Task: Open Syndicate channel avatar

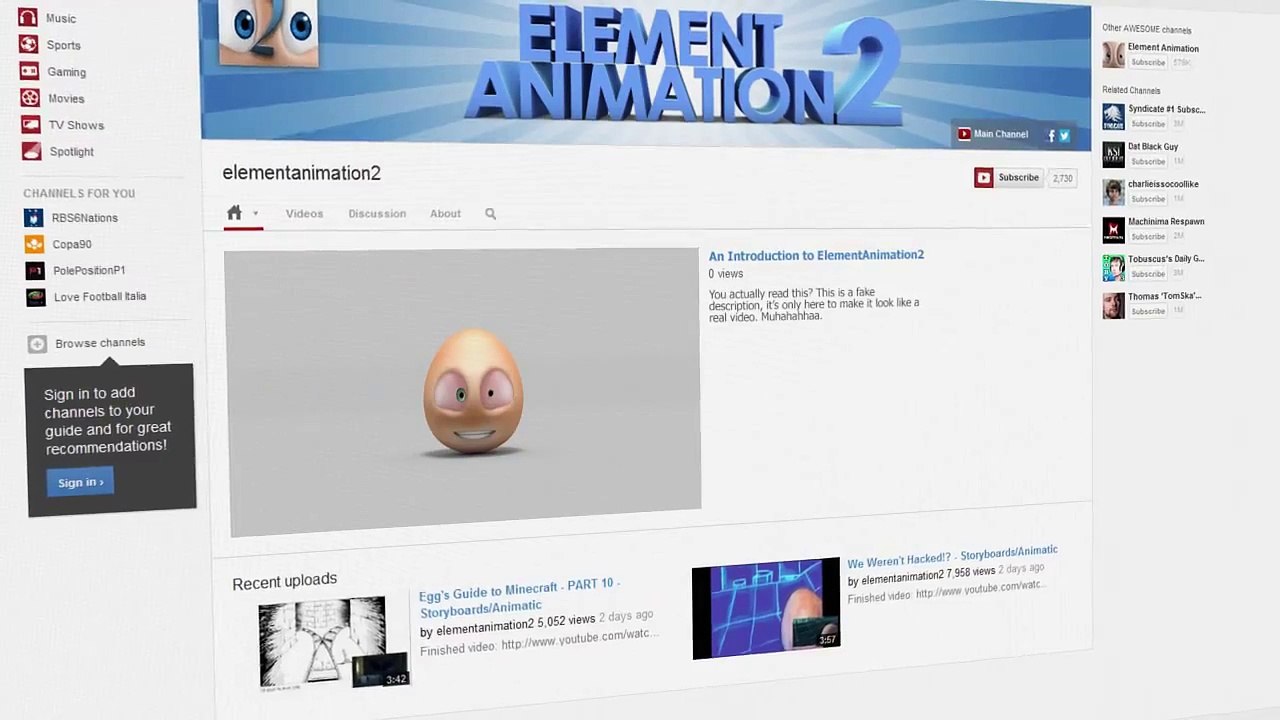Action: click(1113, 117)
